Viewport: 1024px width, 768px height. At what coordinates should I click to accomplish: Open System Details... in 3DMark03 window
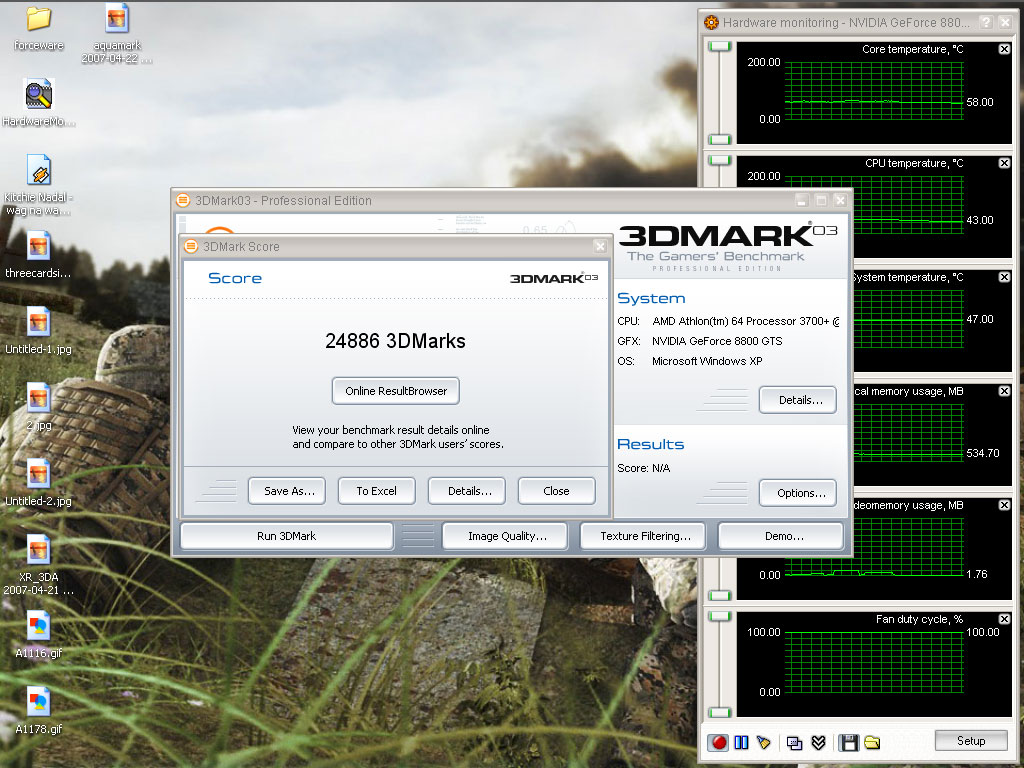tap(798, 400)
